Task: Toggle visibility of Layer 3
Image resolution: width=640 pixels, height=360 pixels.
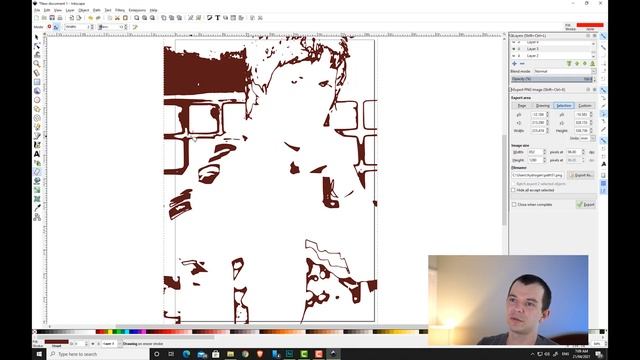Action: pyautogui.click(x=514, y=49)
